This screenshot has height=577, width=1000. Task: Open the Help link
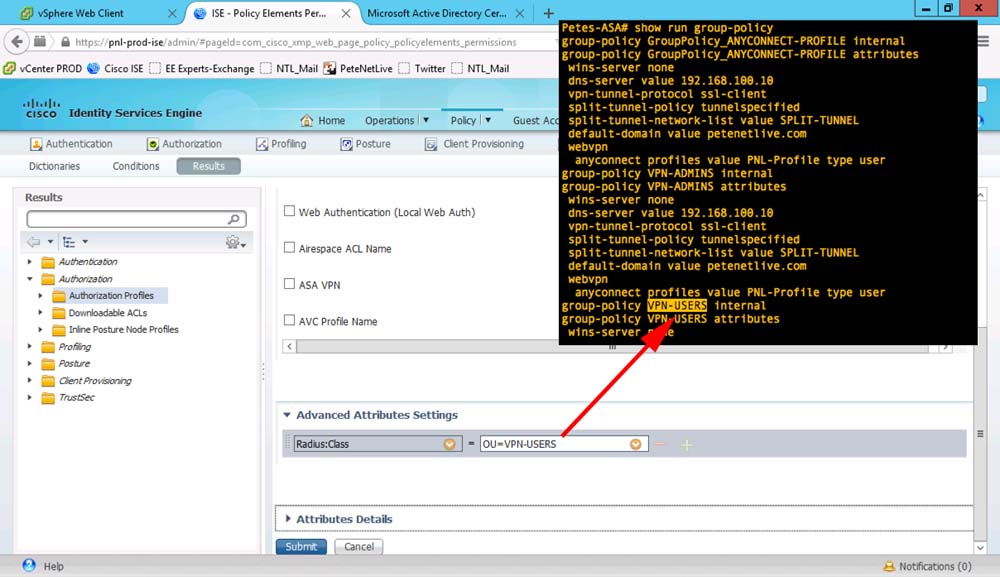point(54,566)
